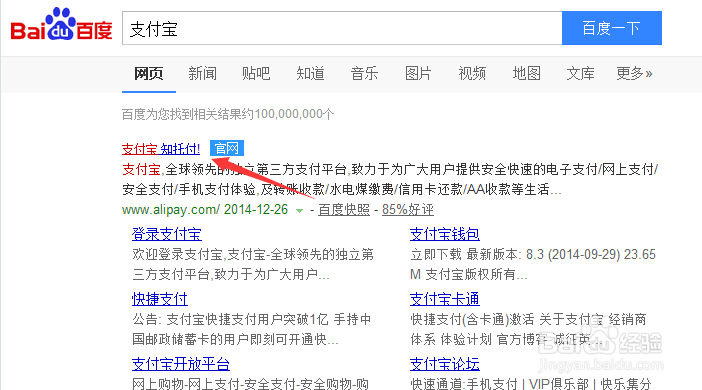
Task: Expand the green arrow next to www.alipay.com
Action: click(300, 210)
